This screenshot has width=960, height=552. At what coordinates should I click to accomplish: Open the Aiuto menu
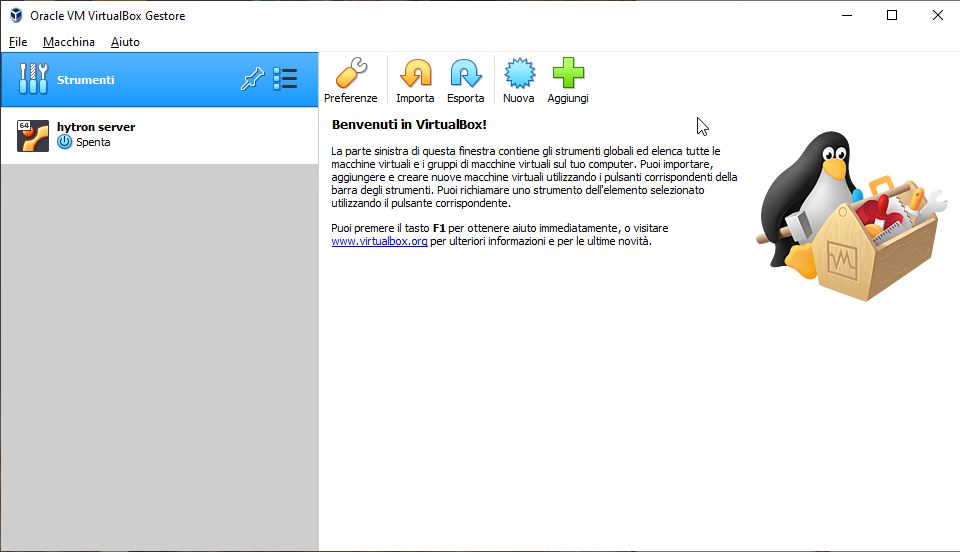(125, 42)
